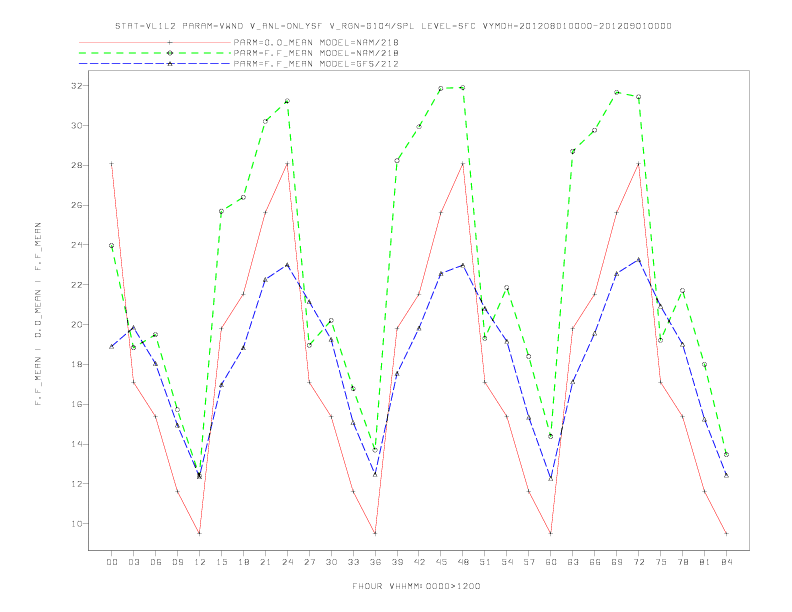
Task: Click y-axis tick value 32
Action: pyautogui.click(x=76, y=86)
